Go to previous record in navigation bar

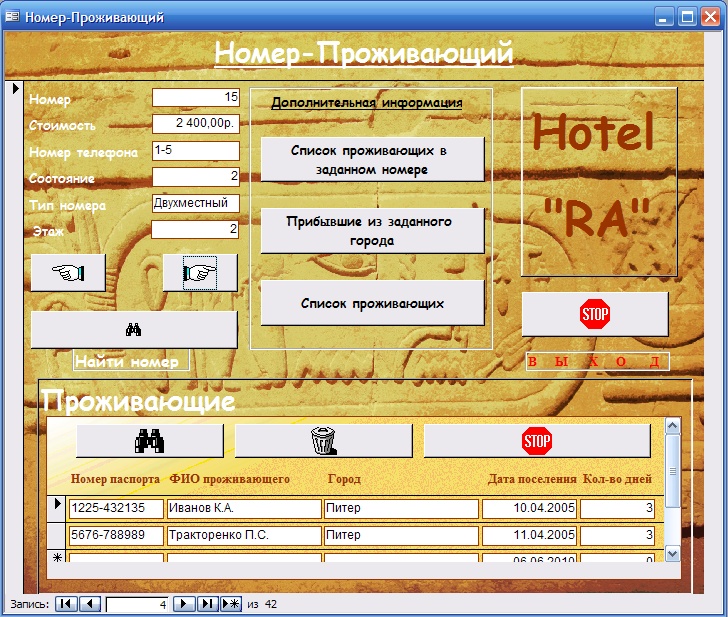click(90, 604)
